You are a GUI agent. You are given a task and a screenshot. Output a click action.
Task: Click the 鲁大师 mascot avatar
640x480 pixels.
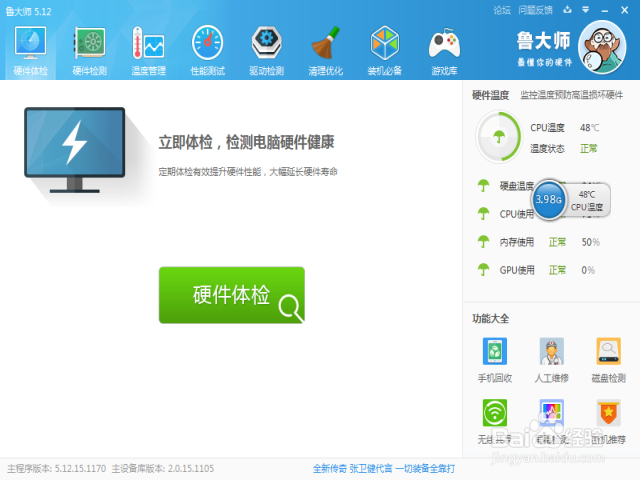click(x=602, y=47)
